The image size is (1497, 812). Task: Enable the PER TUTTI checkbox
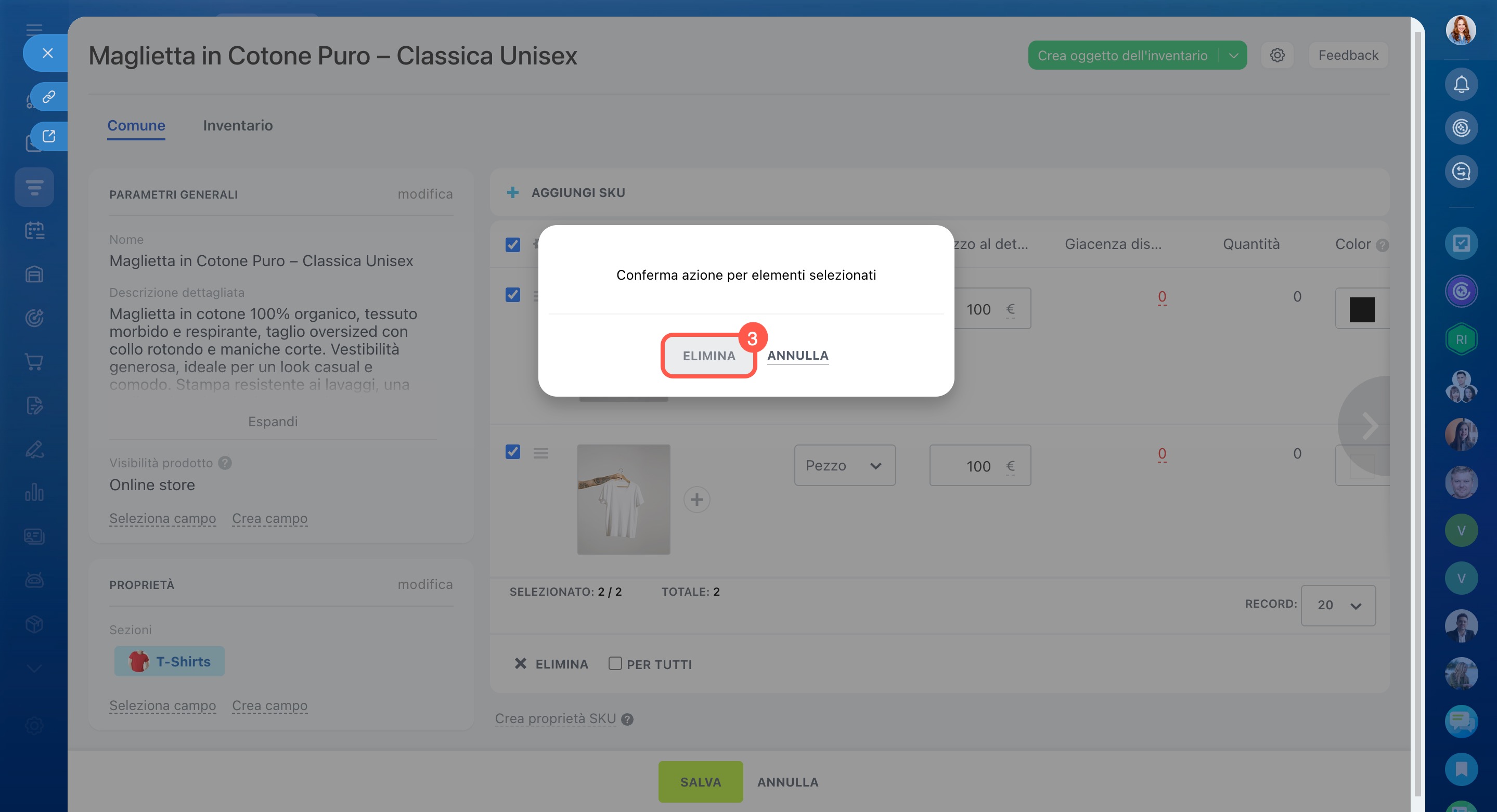(x=615, y=663)
